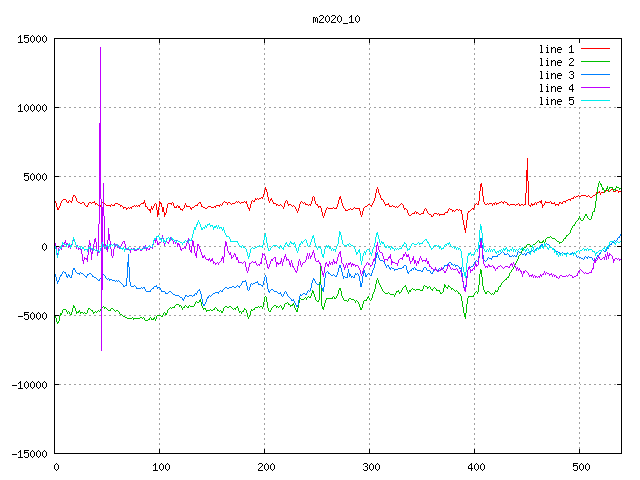This screenshot has width=640, height=480.
Task: Click the chart title m2020_10
Action: [337, 19]
